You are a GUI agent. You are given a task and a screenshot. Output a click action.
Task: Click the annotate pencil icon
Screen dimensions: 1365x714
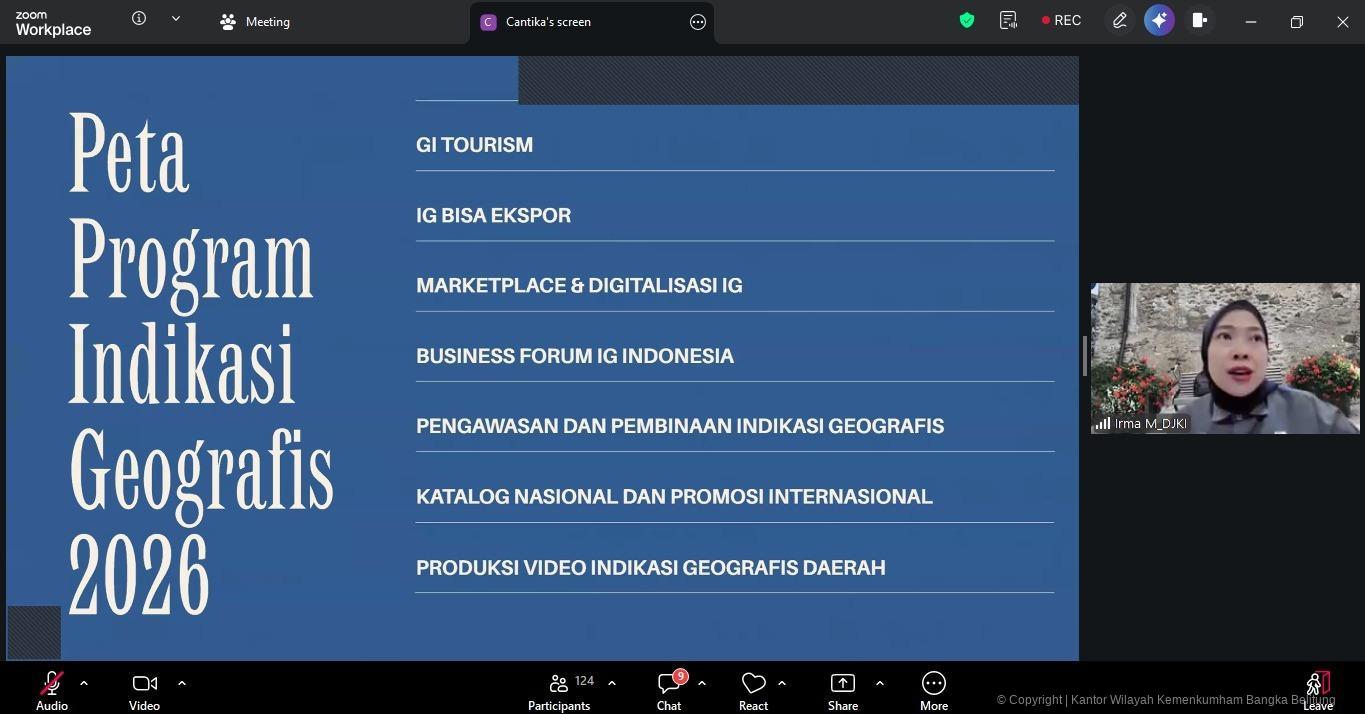pyautogui.click(x=1120, y=21)
